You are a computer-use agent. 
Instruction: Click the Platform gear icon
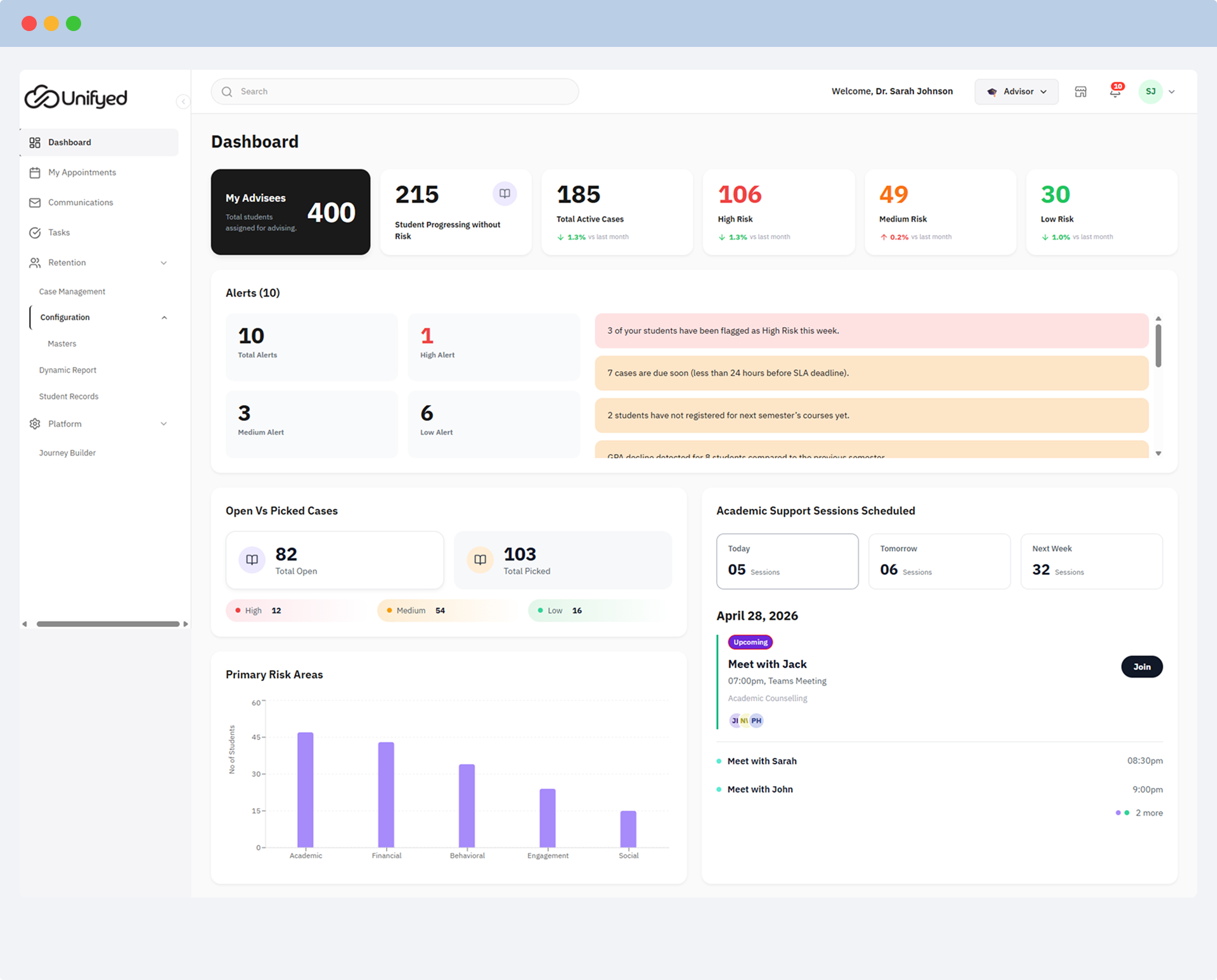[x=35, y=423]
